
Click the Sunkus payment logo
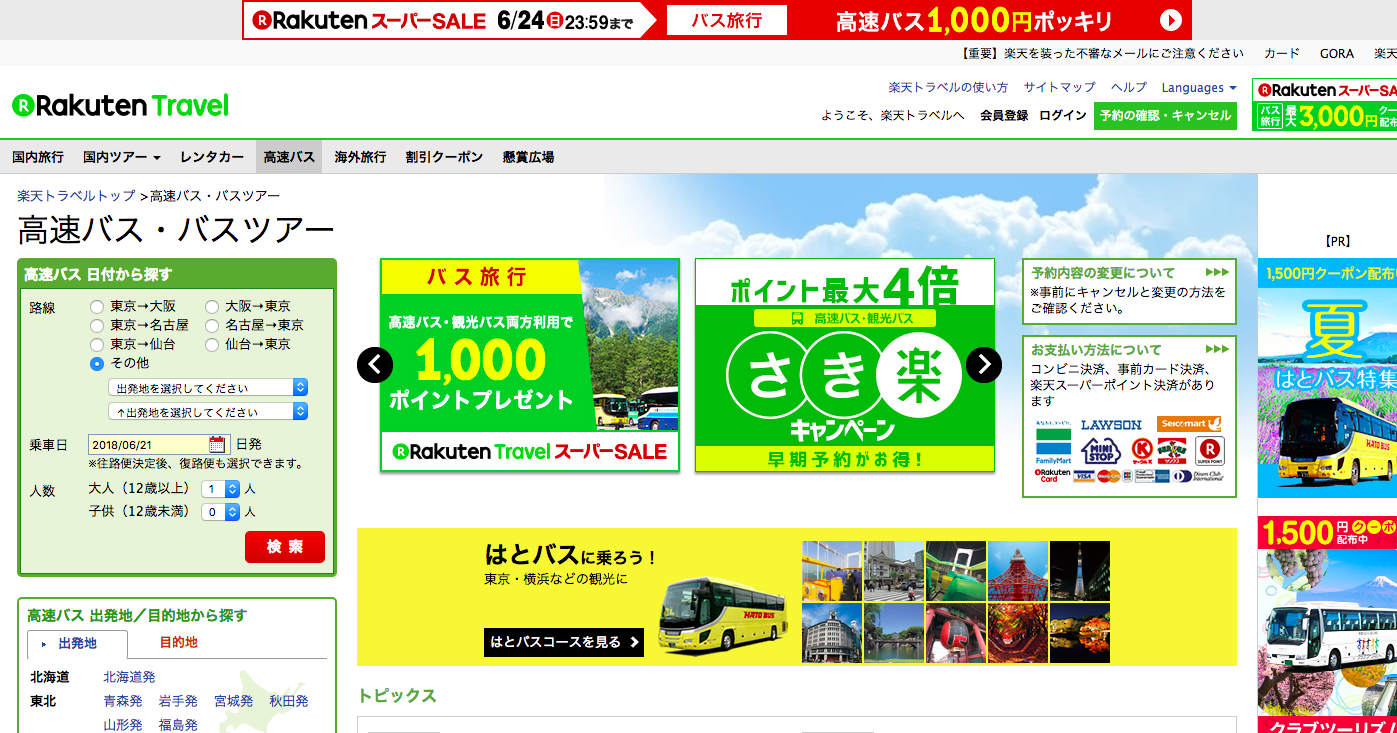pos(1172,451)
